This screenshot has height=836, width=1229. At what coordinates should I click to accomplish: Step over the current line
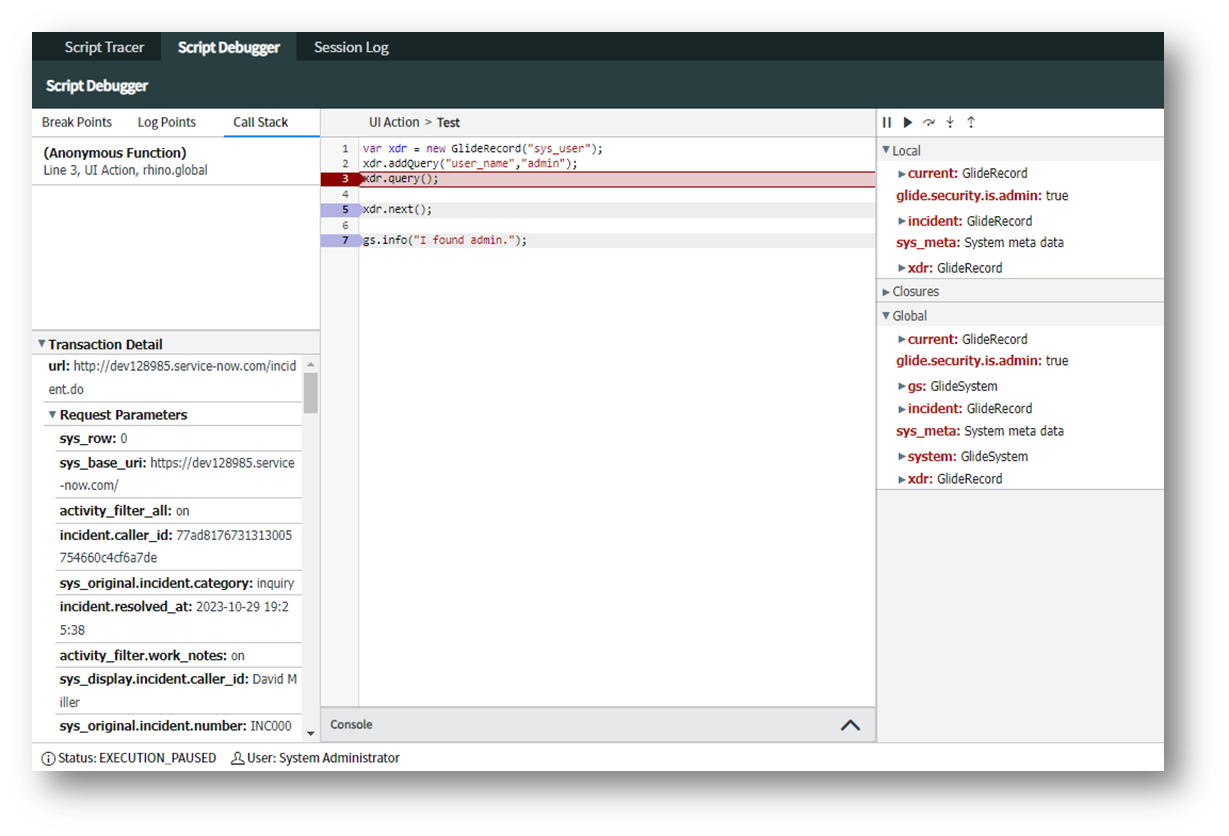click(x=928, y=122)
